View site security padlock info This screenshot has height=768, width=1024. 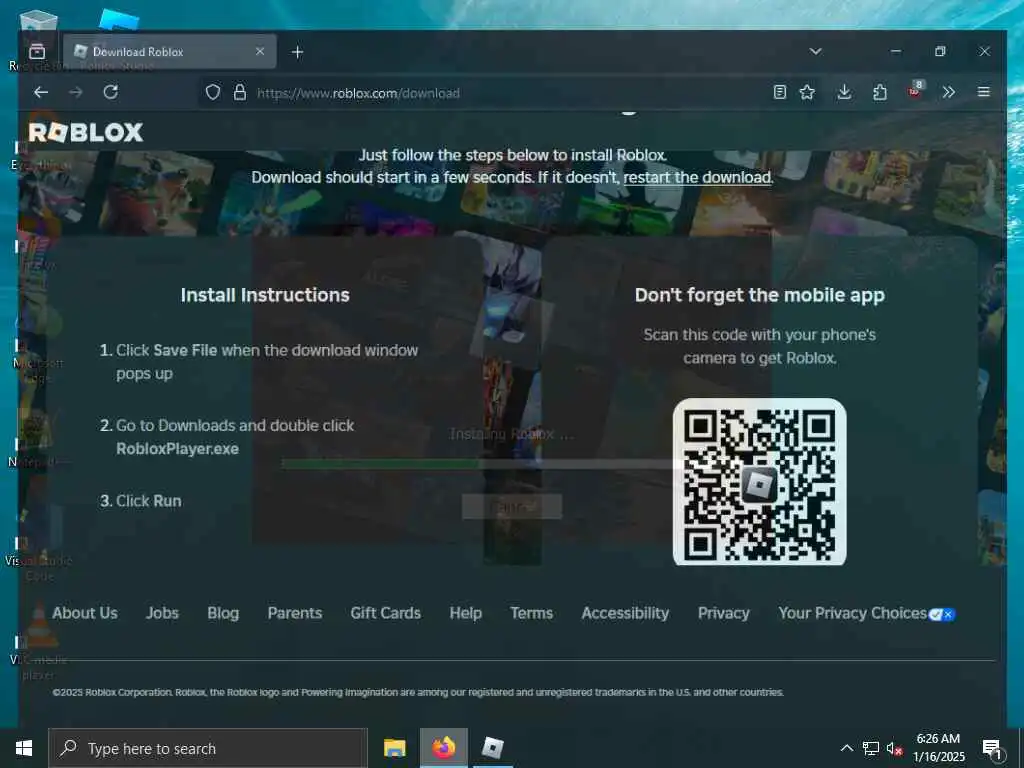240,92
